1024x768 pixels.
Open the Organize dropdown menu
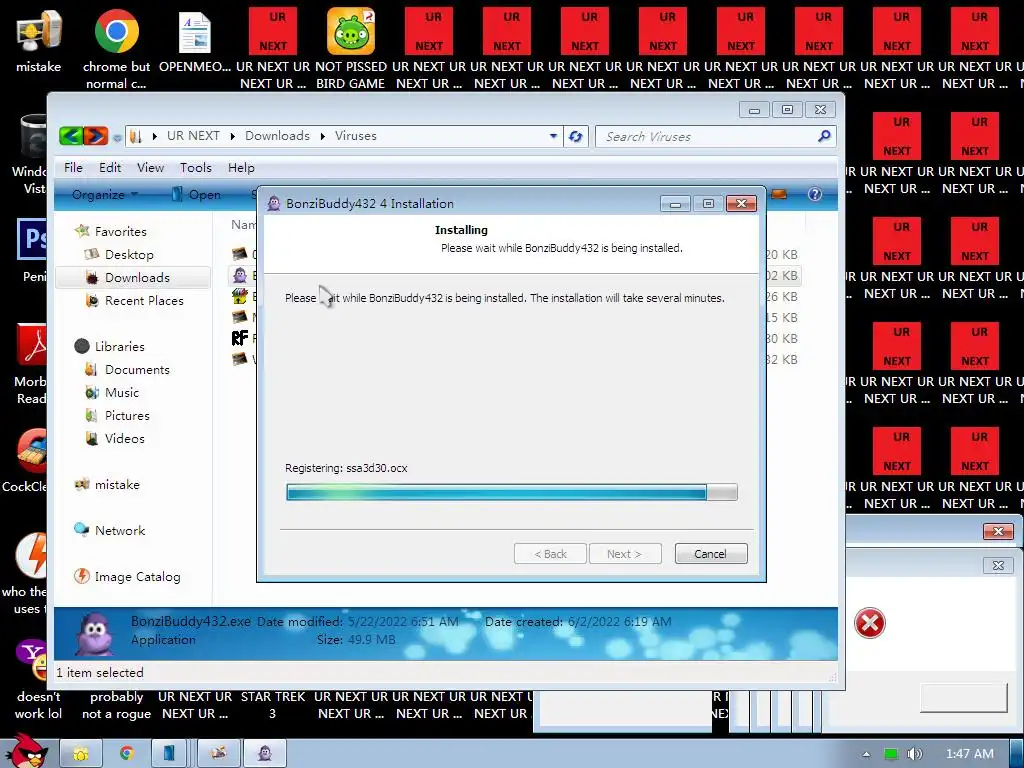(x=104, y=195)
